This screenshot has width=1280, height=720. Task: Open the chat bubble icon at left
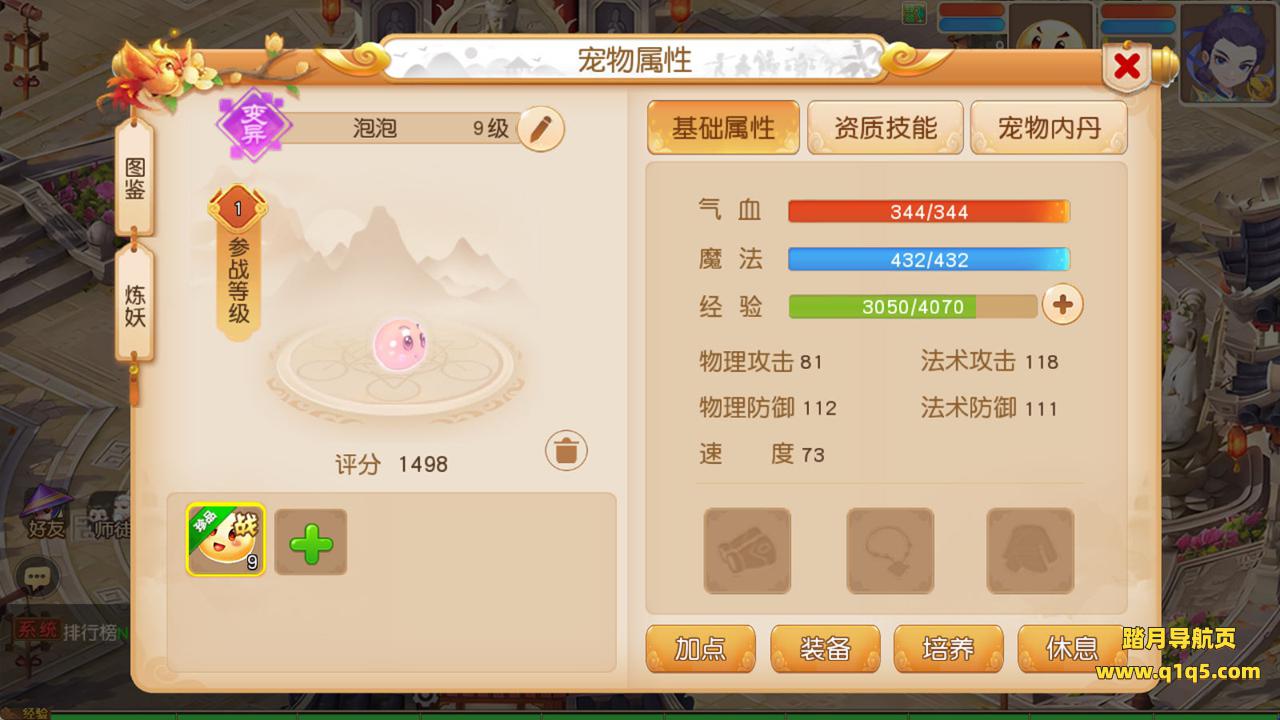pyautogui.click(x=38, y=577)
